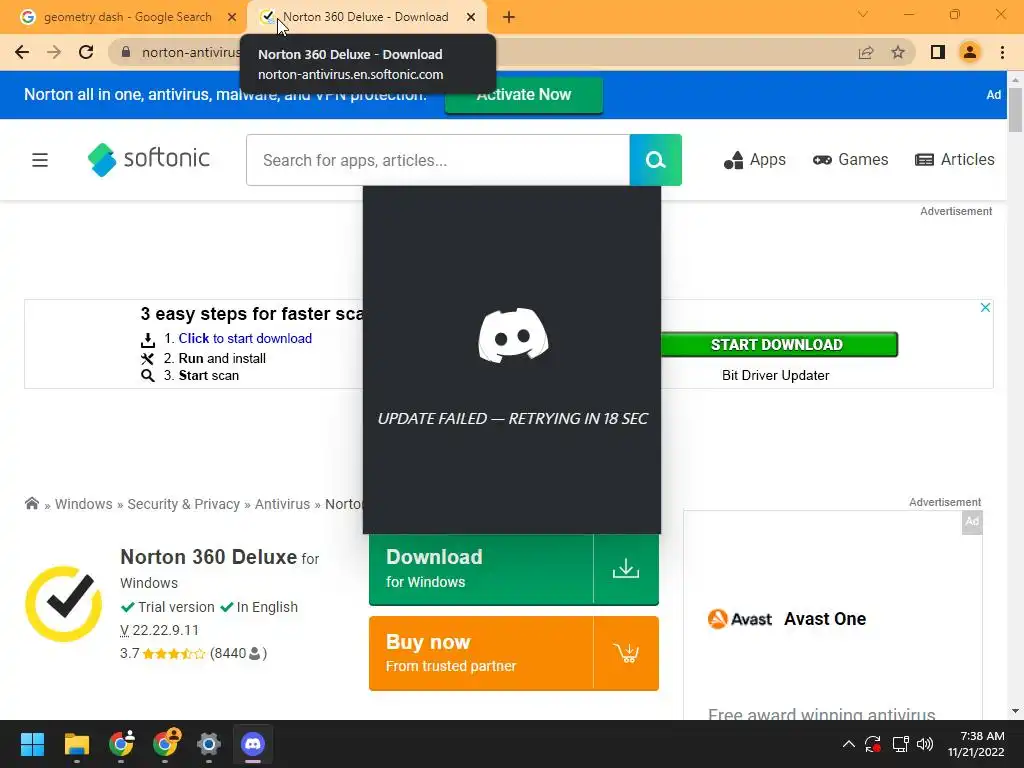Click the Softonic logo
The image size is (1024, 768).
coord(149,159)
